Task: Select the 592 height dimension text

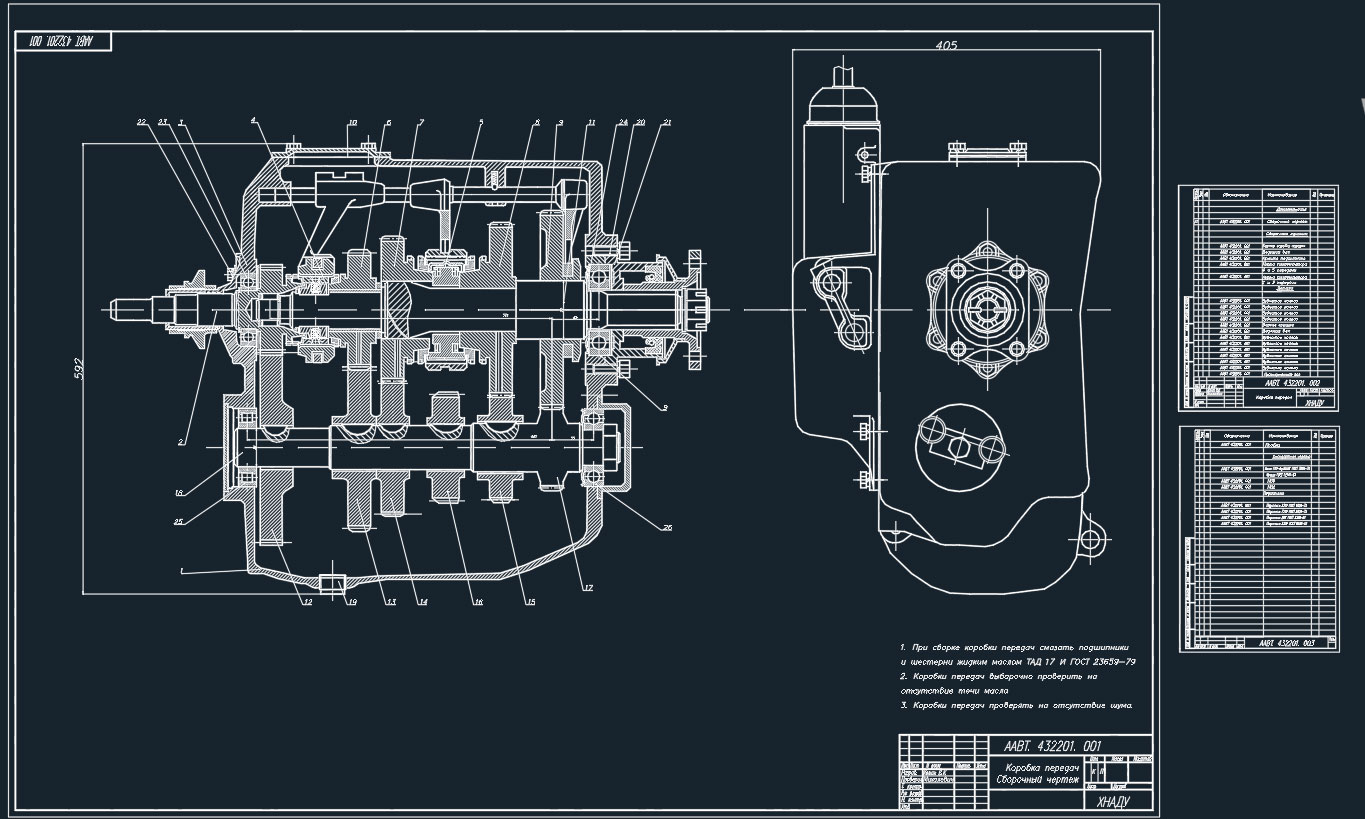Action: click(78, 370)
